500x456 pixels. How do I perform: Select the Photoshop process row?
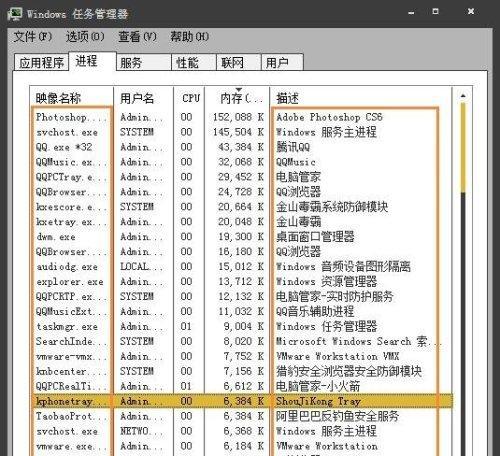[x=241, y=117]
